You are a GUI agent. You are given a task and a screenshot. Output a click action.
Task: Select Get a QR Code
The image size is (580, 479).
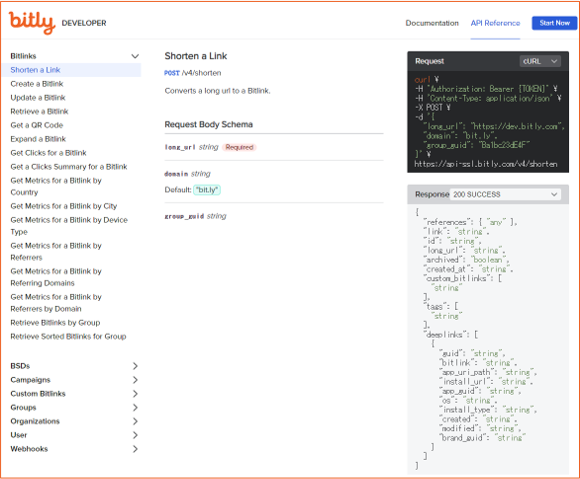coord(37,125)
